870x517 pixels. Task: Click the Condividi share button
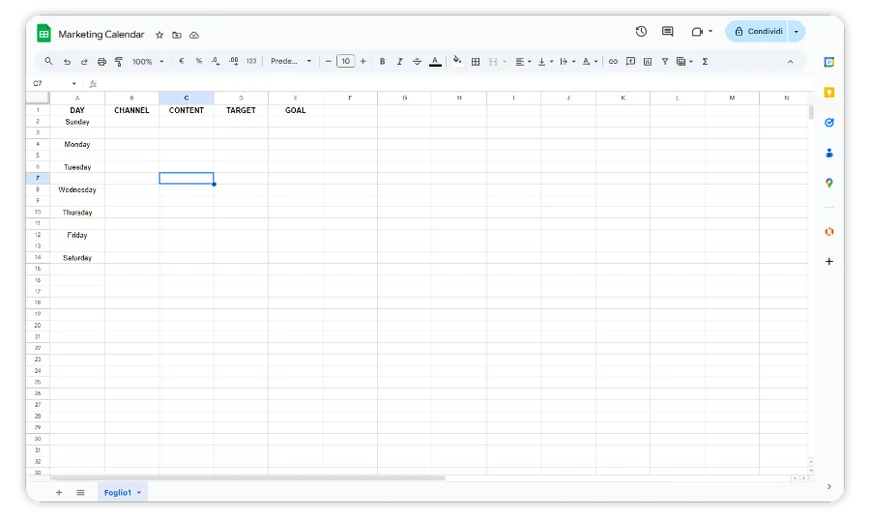(x=758, y=32)
